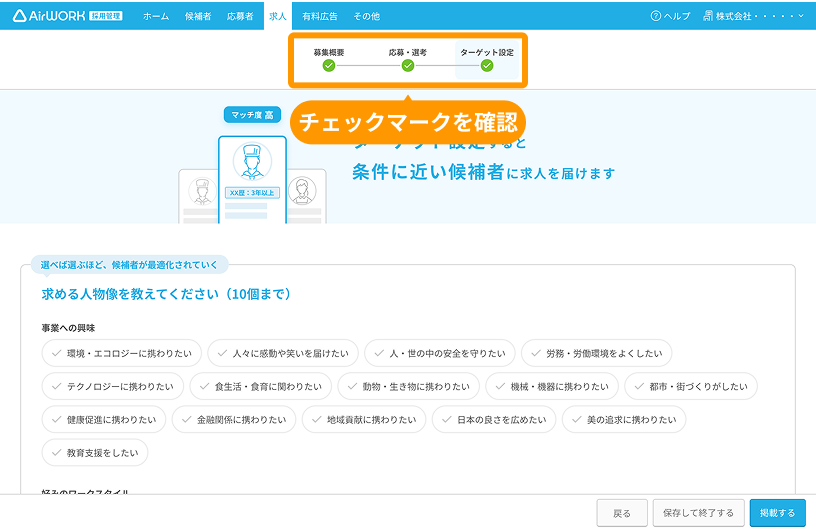Select the 求人 tab
816x532 pixels.
[278, 16]
